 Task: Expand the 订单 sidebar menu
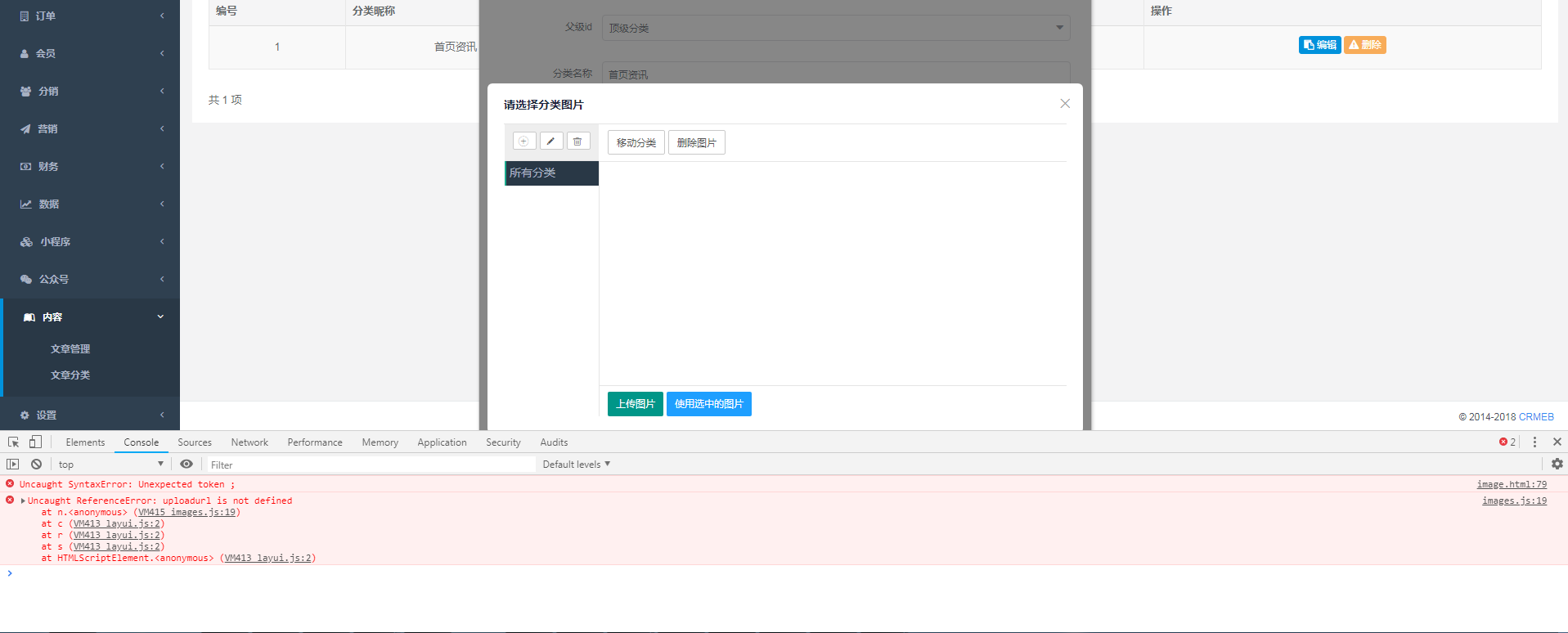click(x=90, y=16)
